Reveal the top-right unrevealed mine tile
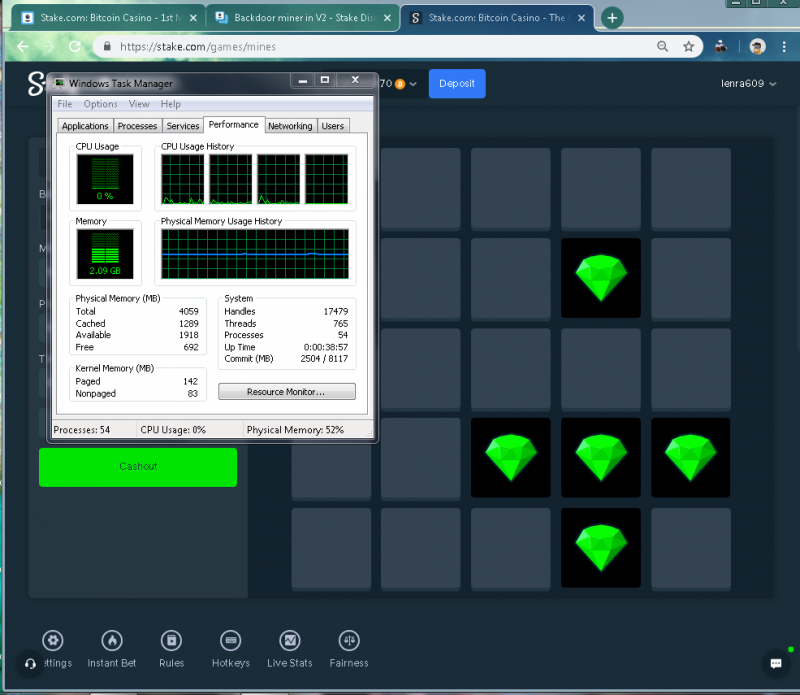 coord(691,189)
